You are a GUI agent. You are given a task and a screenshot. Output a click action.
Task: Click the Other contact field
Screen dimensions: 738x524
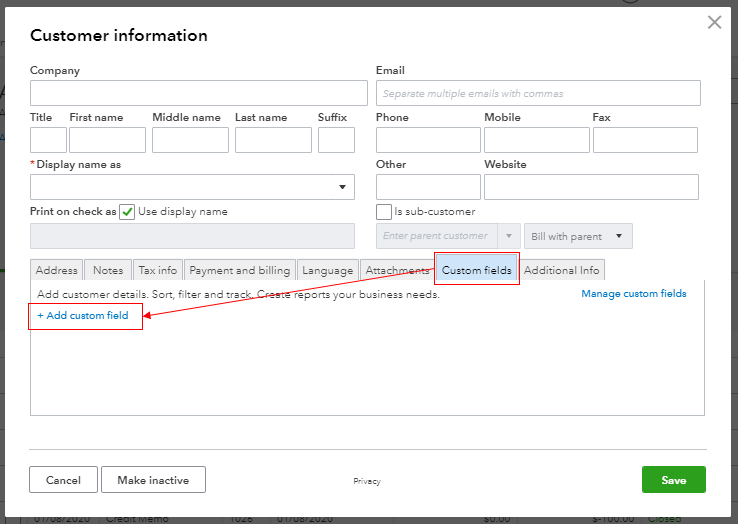point(428,187)
